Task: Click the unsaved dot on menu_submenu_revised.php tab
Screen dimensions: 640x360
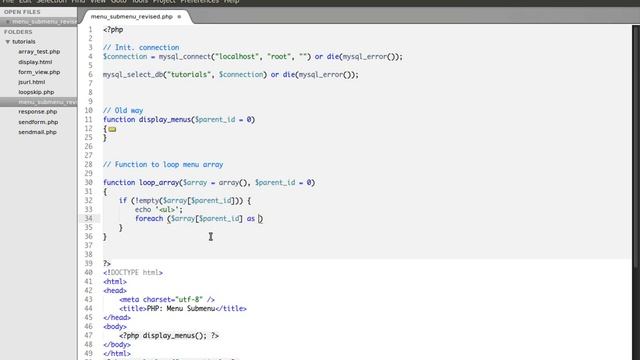Action: click(x=179, y=17)
